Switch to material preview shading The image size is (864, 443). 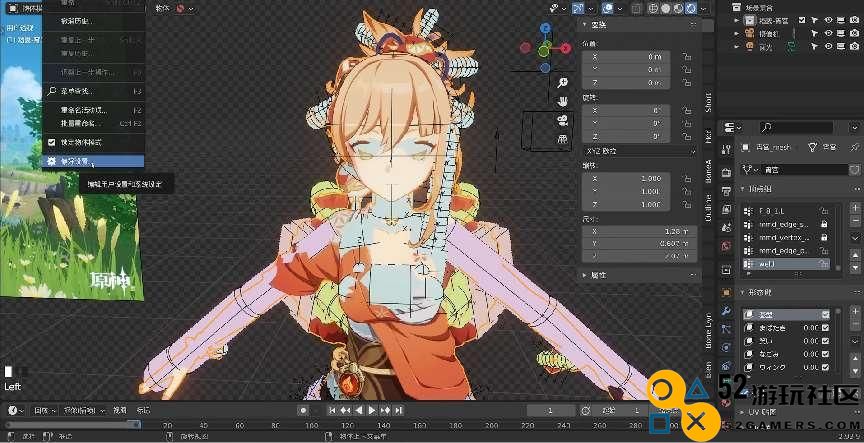[678, 8]
